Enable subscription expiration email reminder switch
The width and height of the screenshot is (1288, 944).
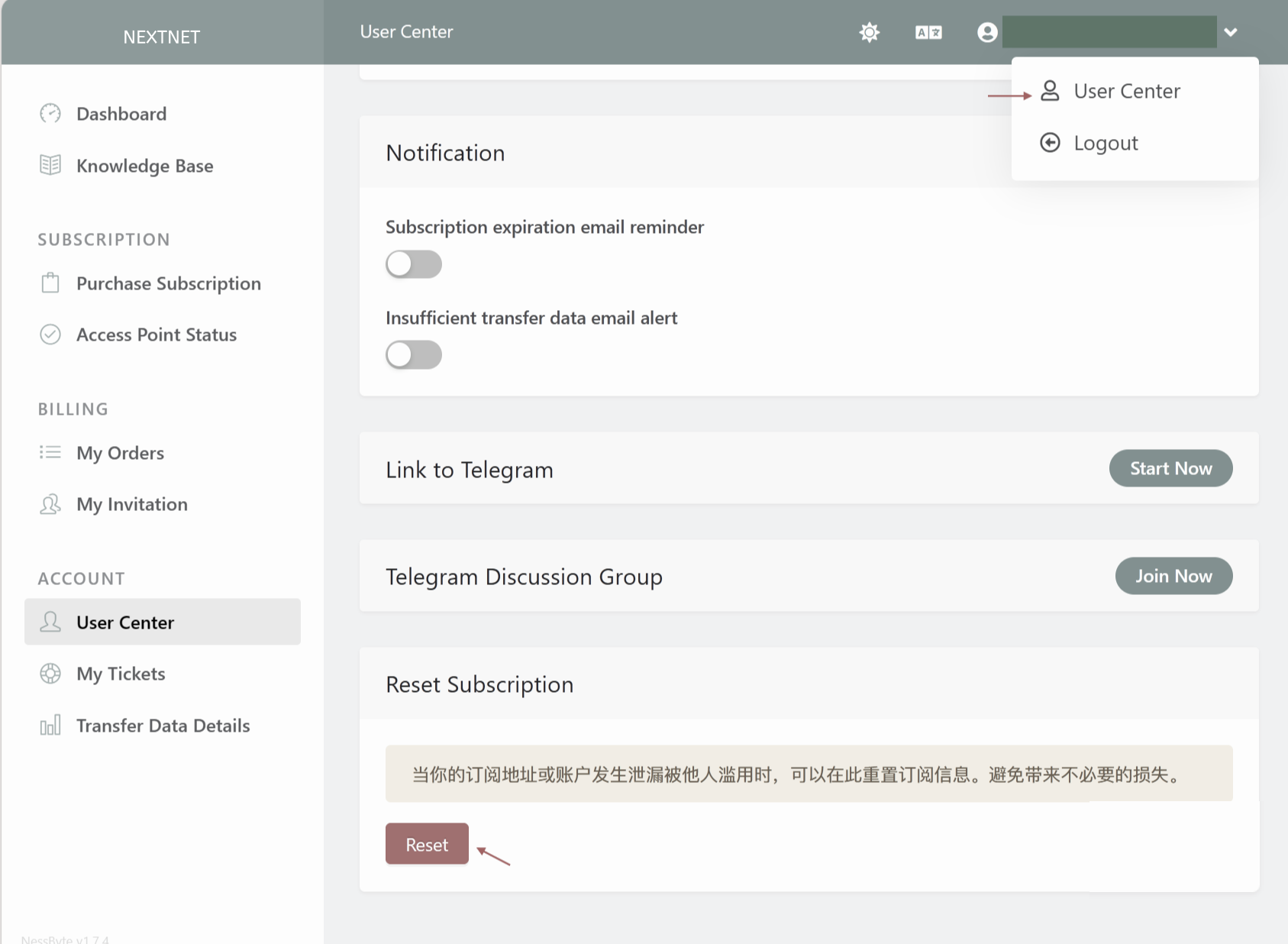(x=414, y=264)
